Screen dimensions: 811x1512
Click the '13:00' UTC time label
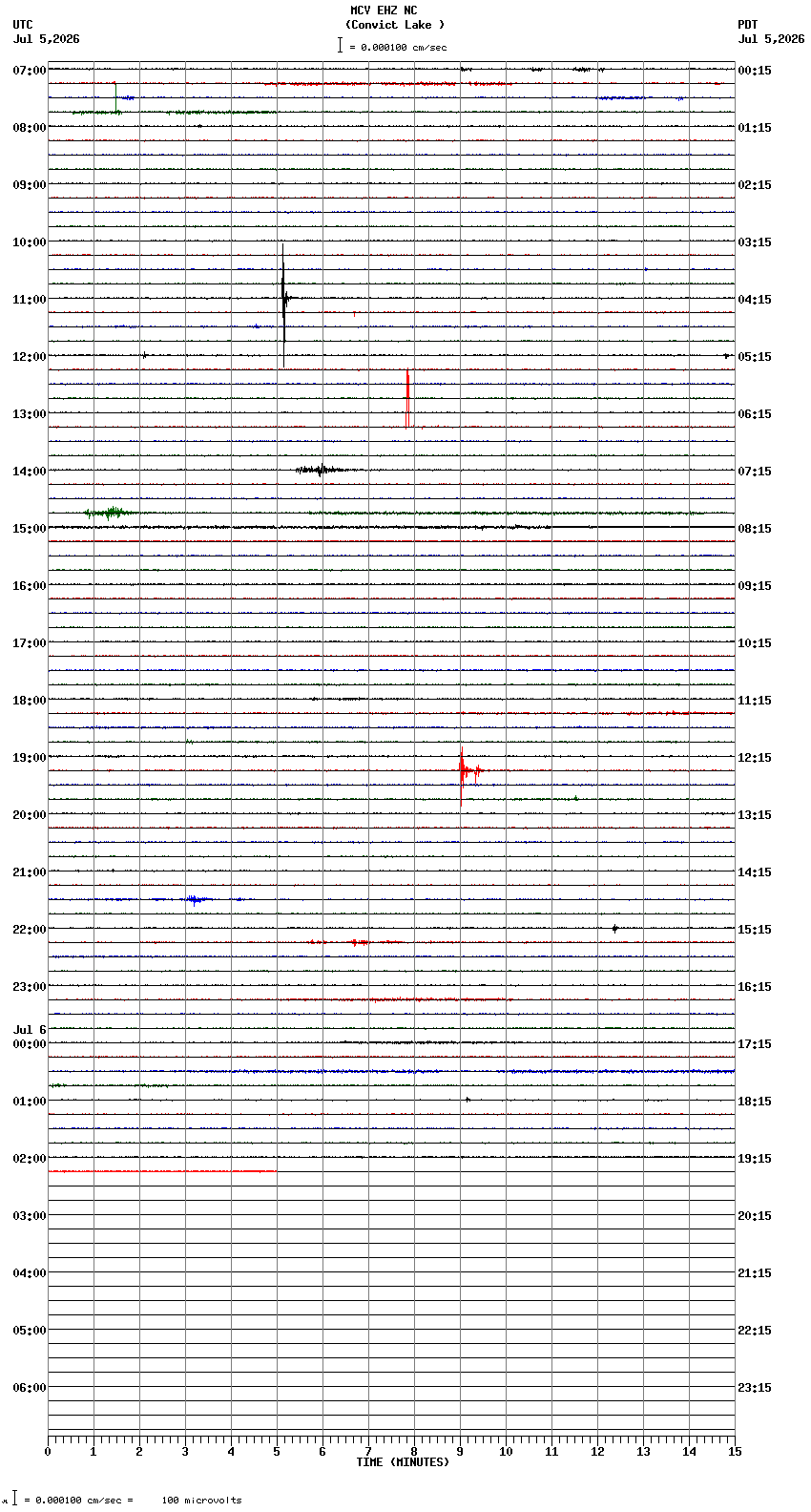tap(30, 414)
